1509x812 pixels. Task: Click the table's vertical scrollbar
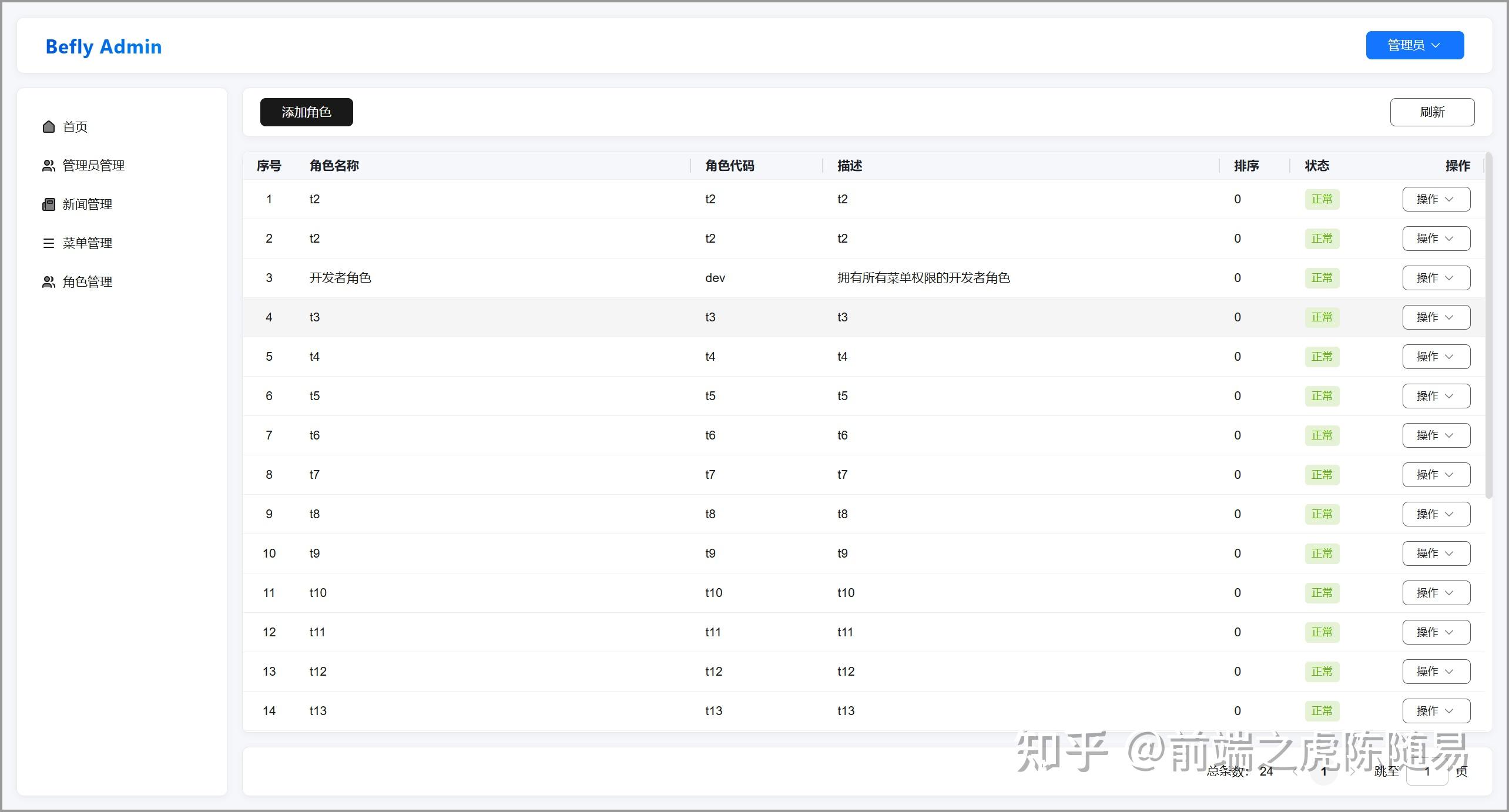[x=1488, y=326]
